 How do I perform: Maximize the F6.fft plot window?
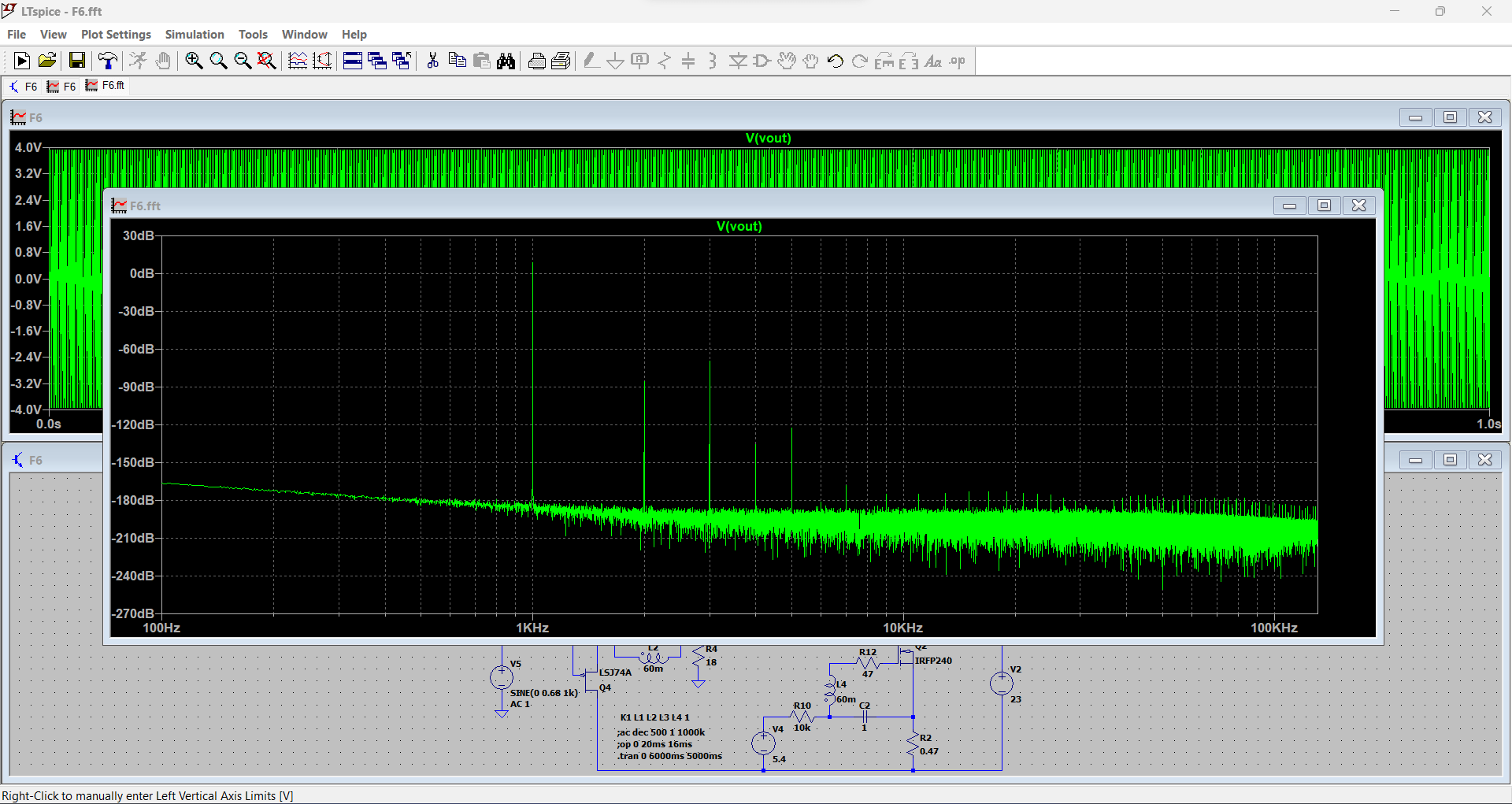(x=1324, y=206)
